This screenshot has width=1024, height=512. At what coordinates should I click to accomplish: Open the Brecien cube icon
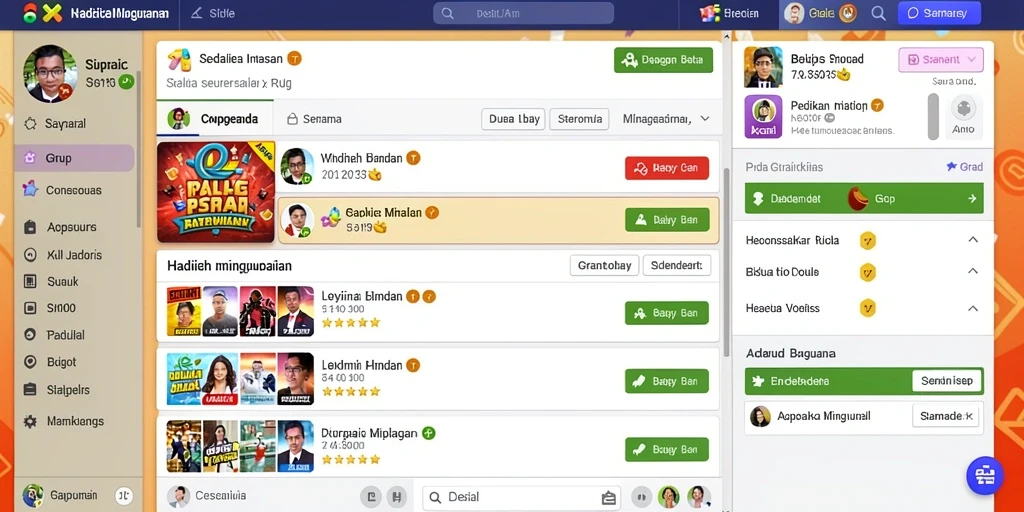(709, 13)
